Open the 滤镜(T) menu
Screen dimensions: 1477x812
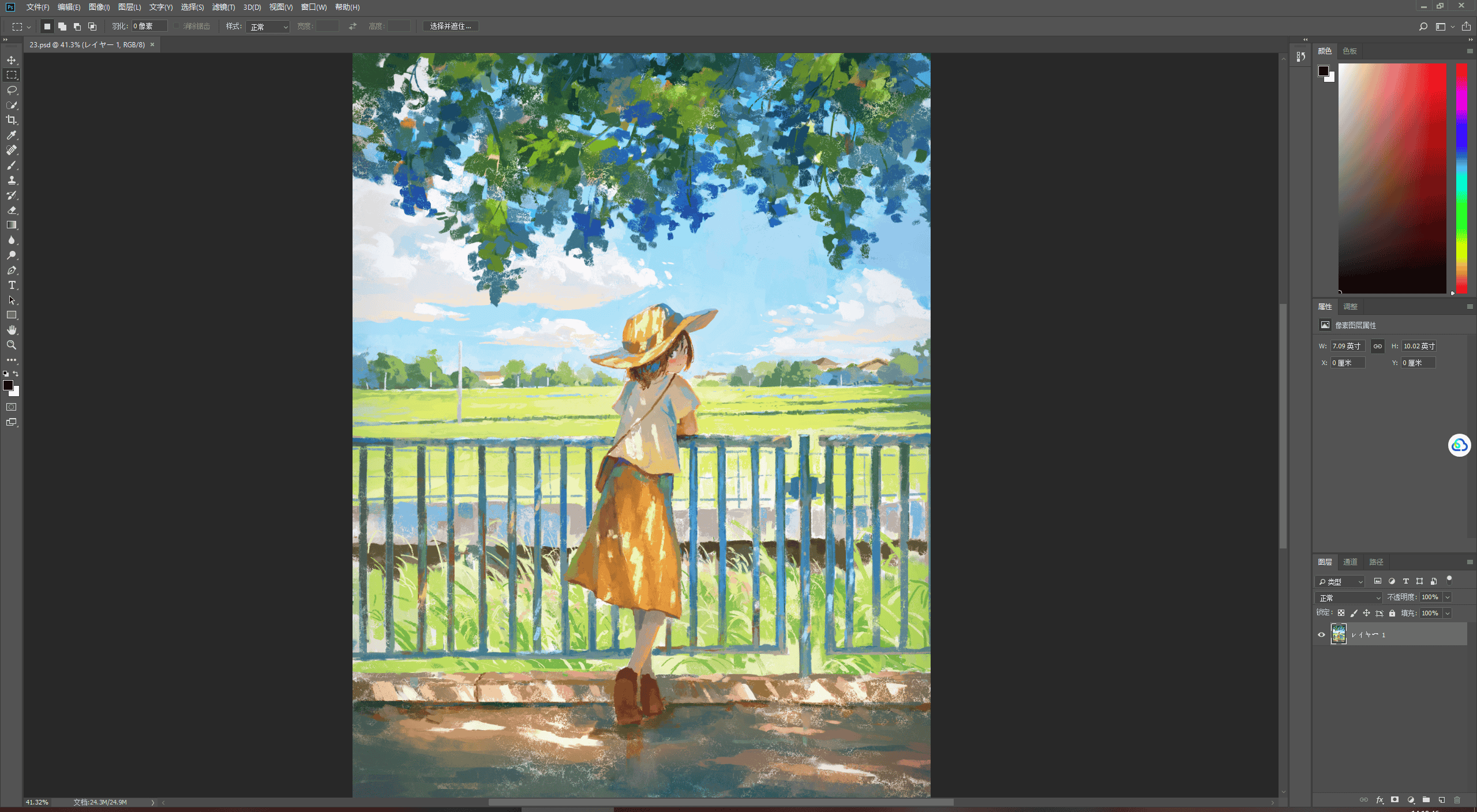coord(223,7)
